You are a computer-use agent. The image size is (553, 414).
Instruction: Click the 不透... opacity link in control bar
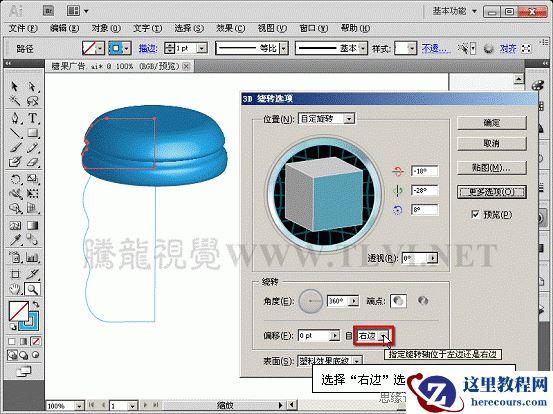[x=436, y=48]
